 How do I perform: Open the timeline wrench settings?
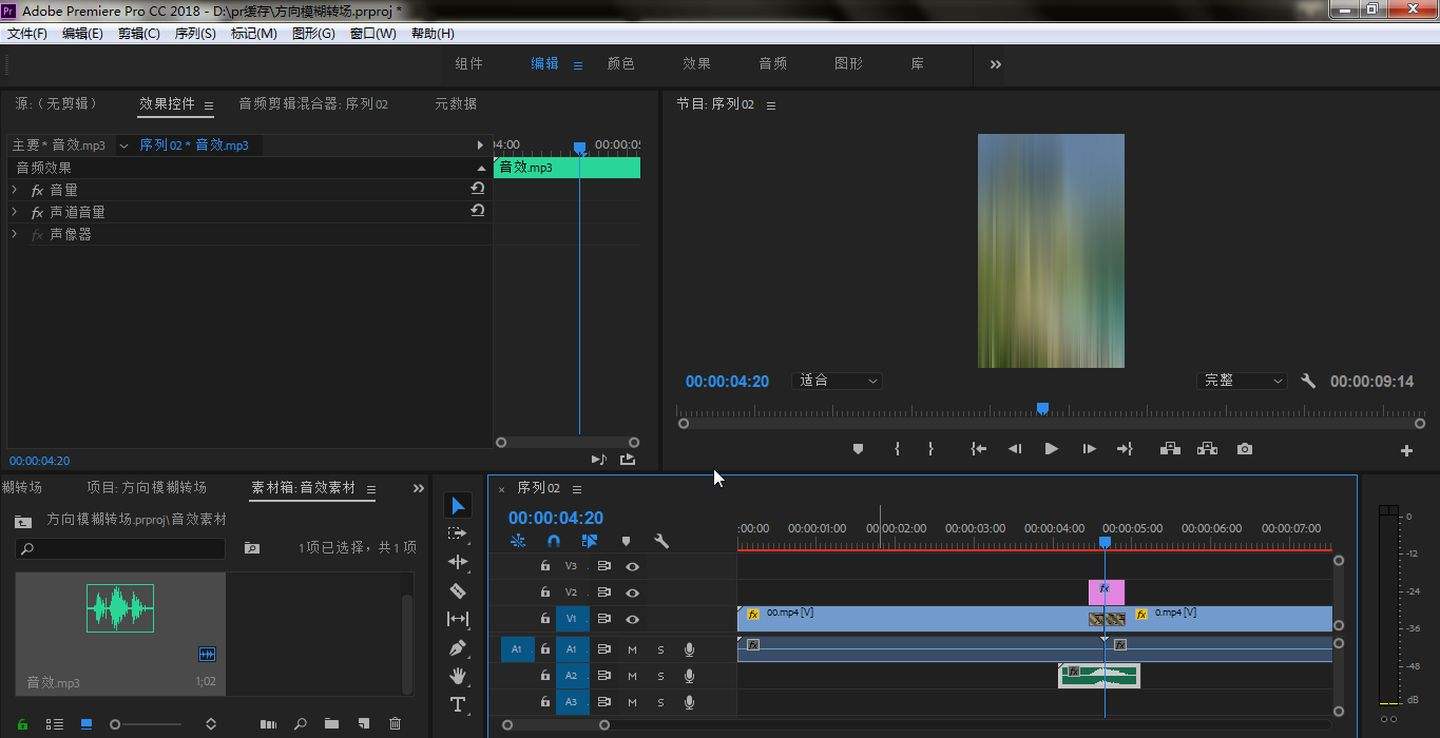tap(661, 541)
